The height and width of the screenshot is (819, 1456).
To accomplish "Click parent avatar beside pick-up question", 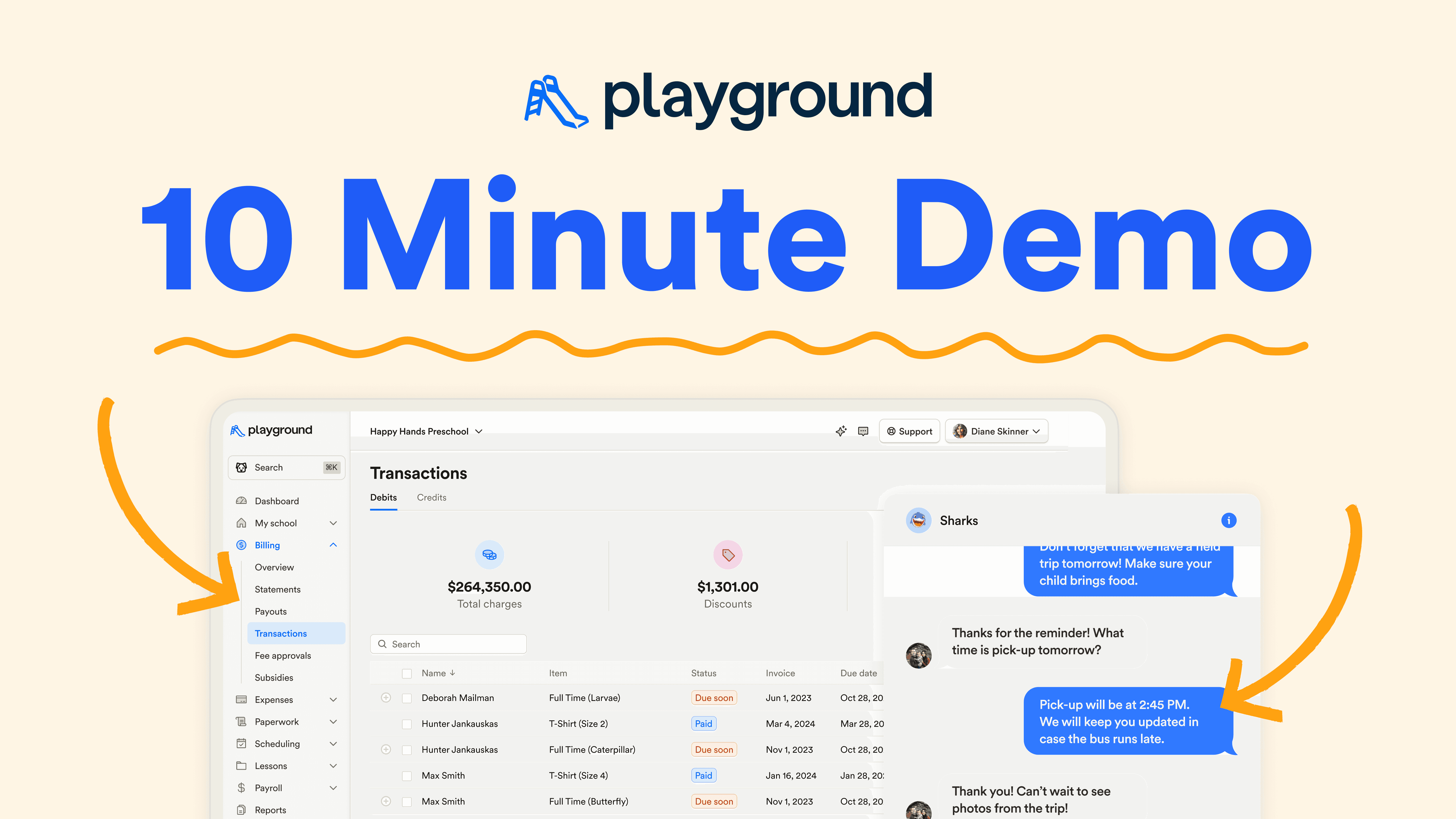I will [919, 655].
